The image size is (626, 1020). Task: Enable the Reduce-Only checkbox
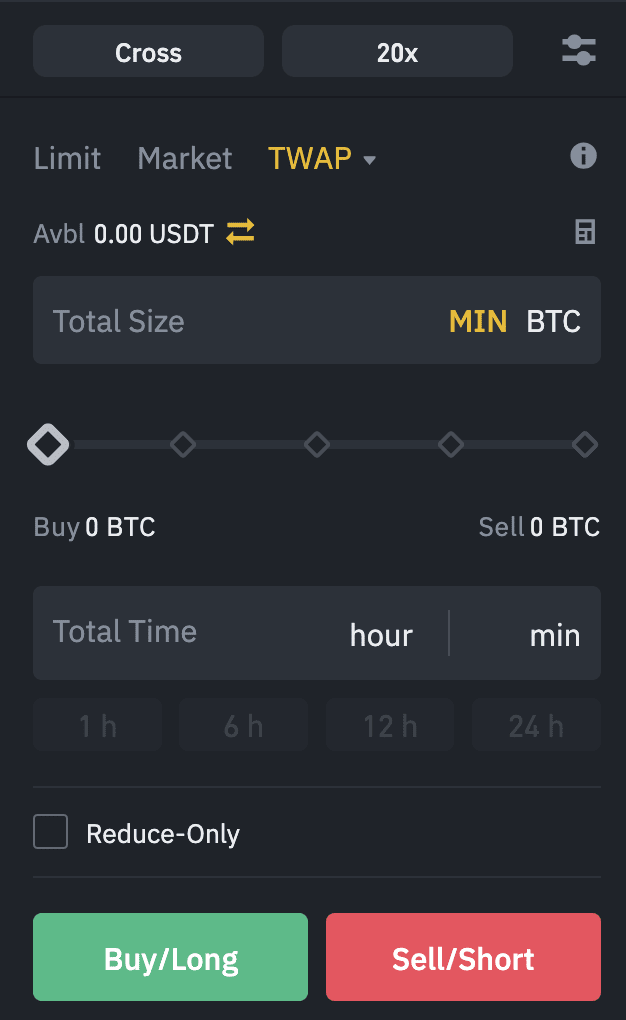click(51, 832)
